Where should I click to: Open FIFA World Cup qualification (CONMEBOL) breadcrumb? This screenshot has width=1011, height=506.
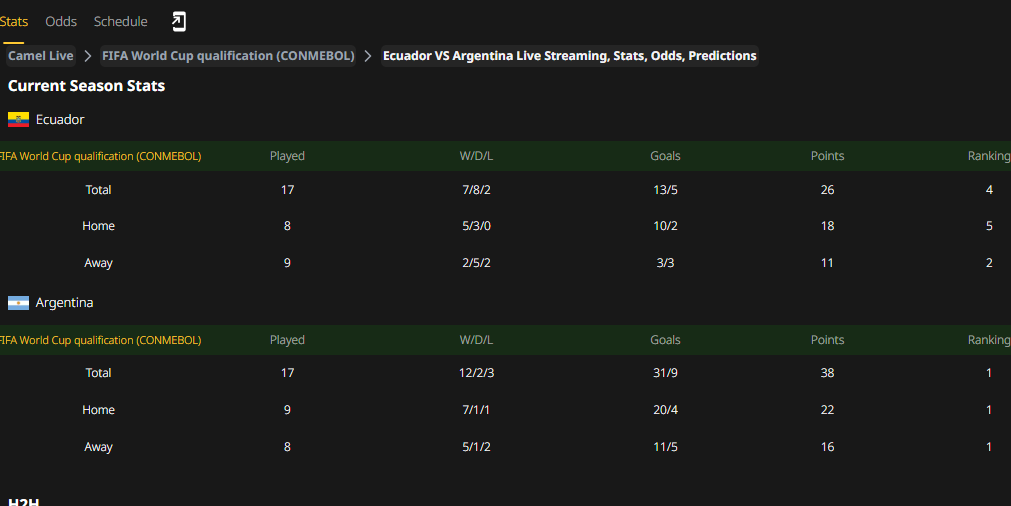(228, 56)
